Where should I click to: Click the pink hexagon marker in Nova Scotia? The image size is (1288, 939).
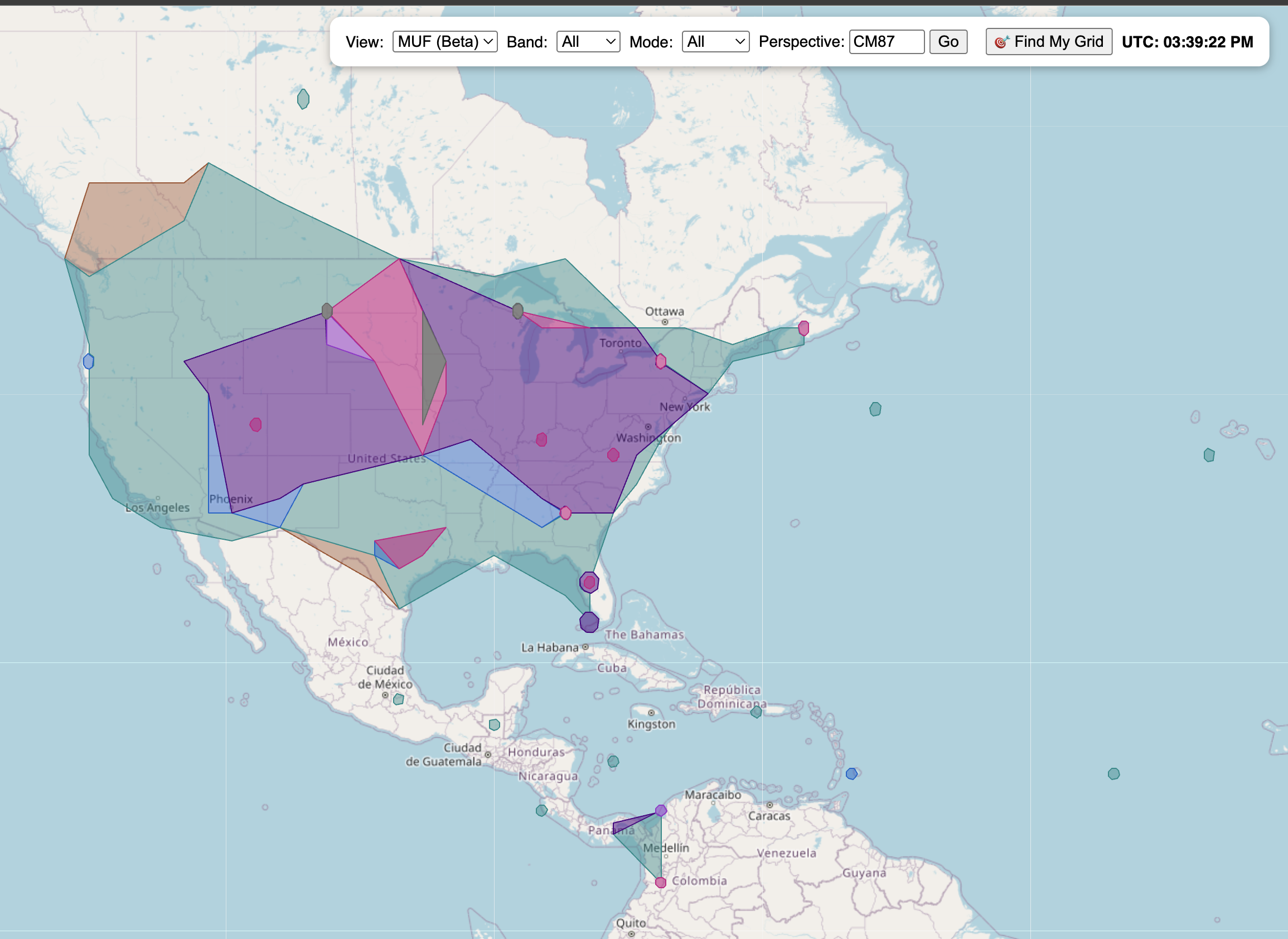[x=803, y=328]
